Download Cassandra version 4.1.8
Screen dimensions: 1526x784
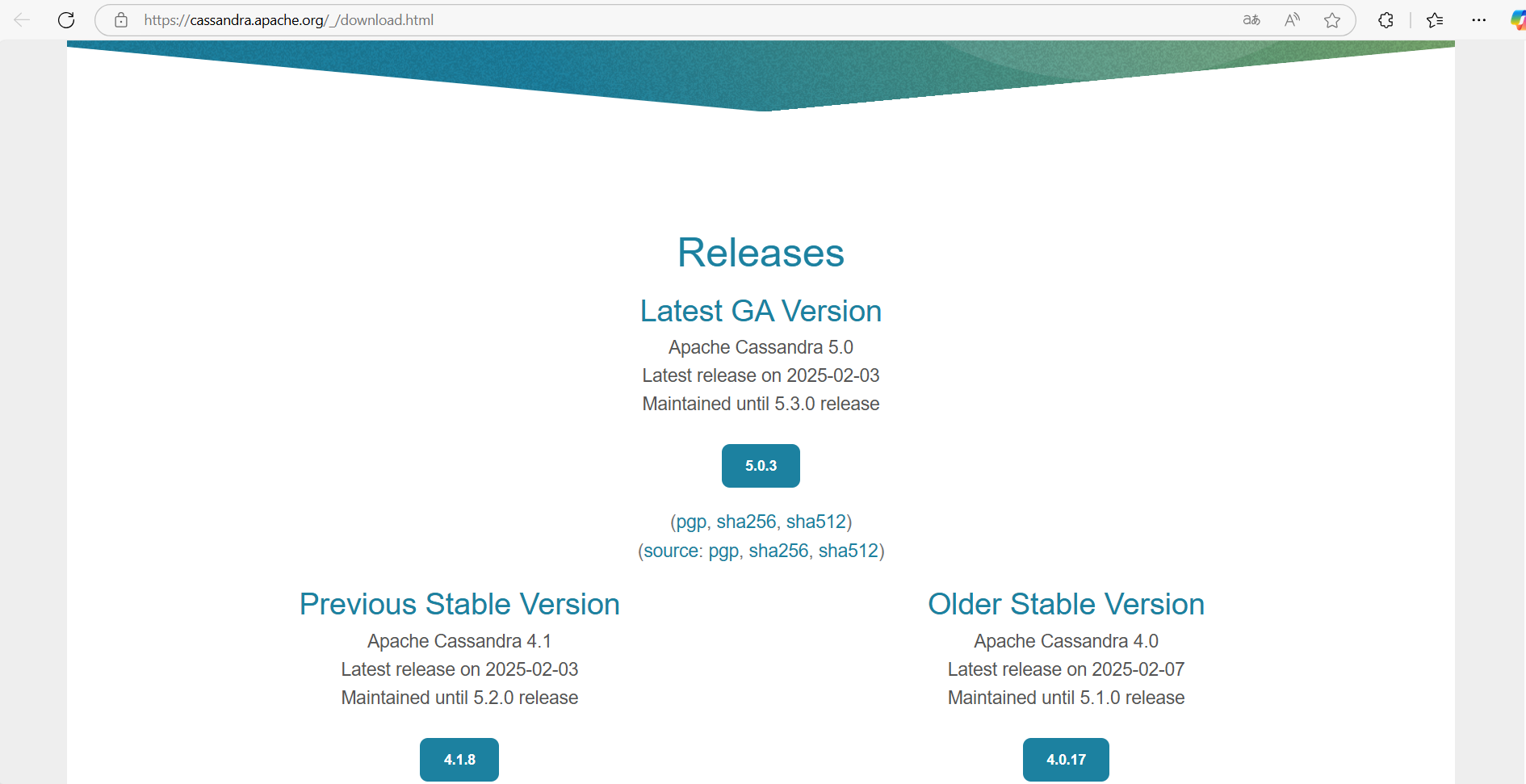(459, 760)
